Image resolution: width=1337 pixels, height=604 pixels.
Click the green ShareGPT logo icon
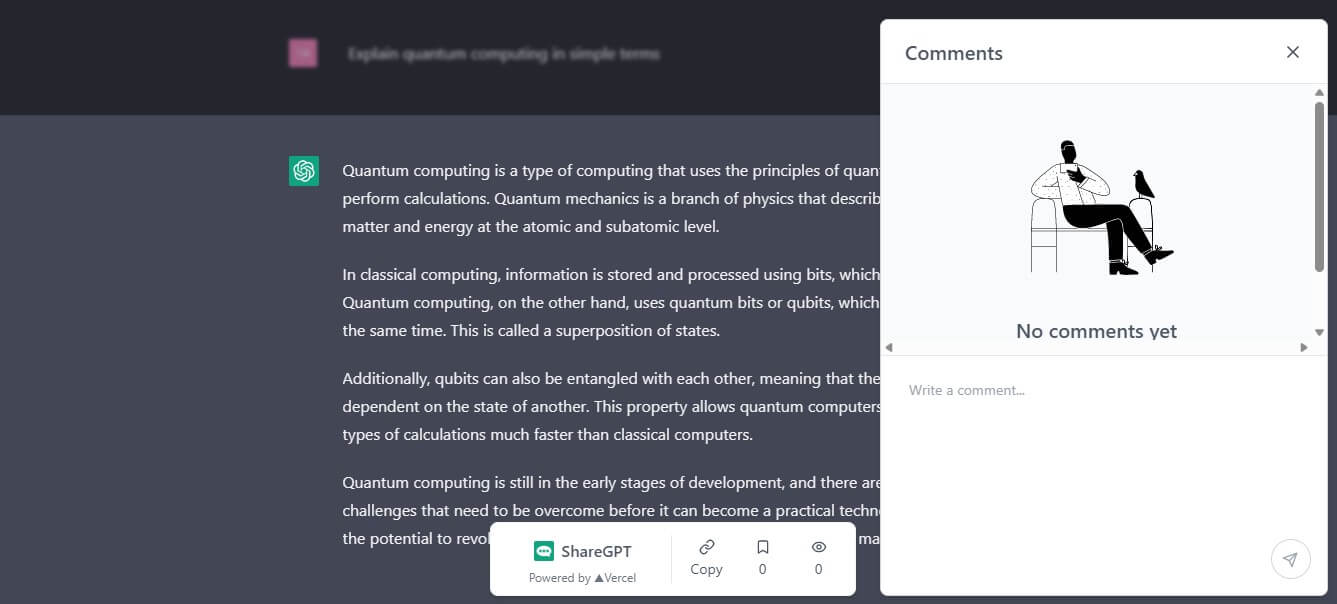(x=544, y=551)
